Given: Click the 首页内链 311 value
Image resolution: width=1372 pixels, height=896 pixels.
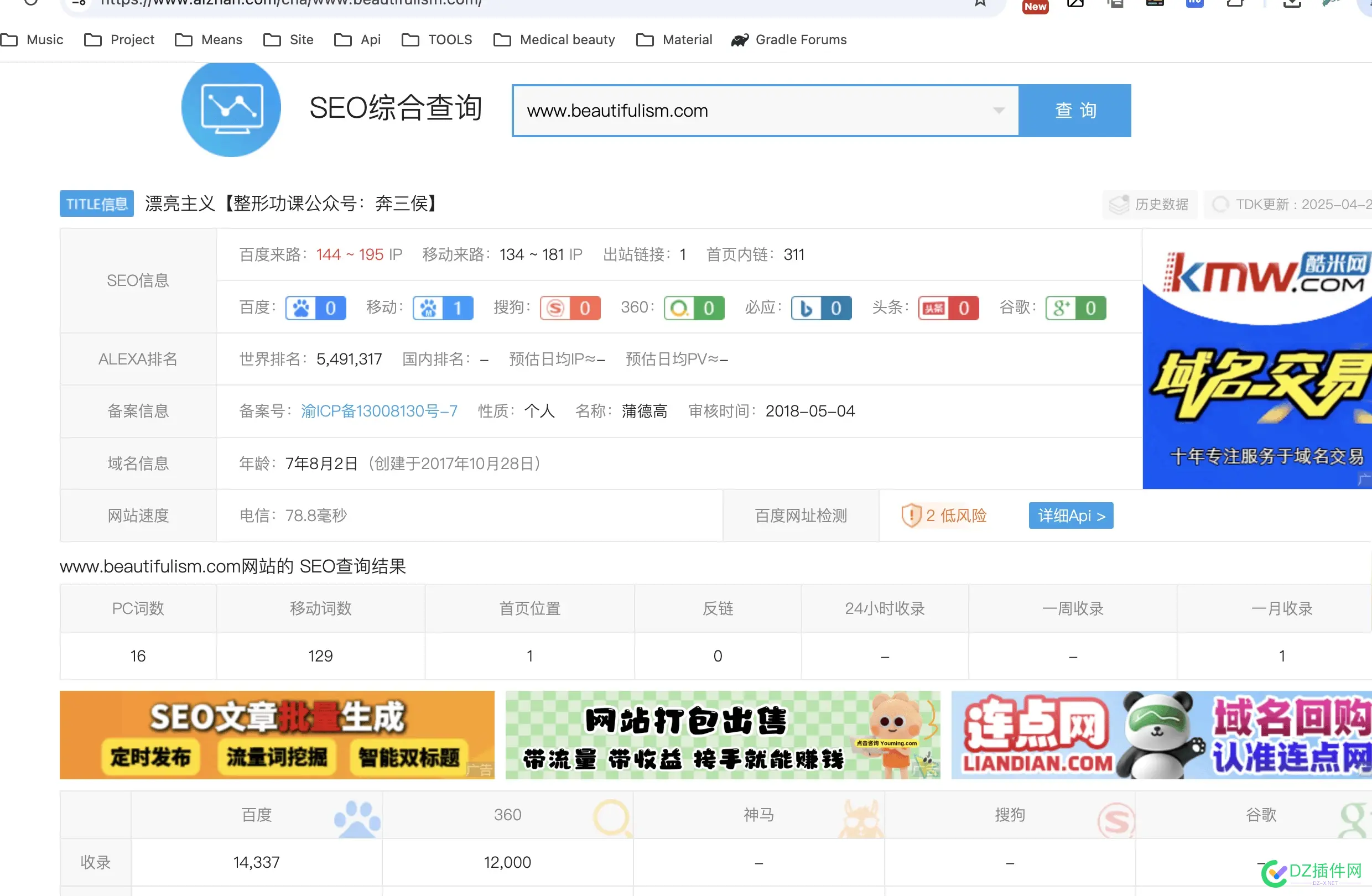Looking at the screenshot, I should pos(794,254).
